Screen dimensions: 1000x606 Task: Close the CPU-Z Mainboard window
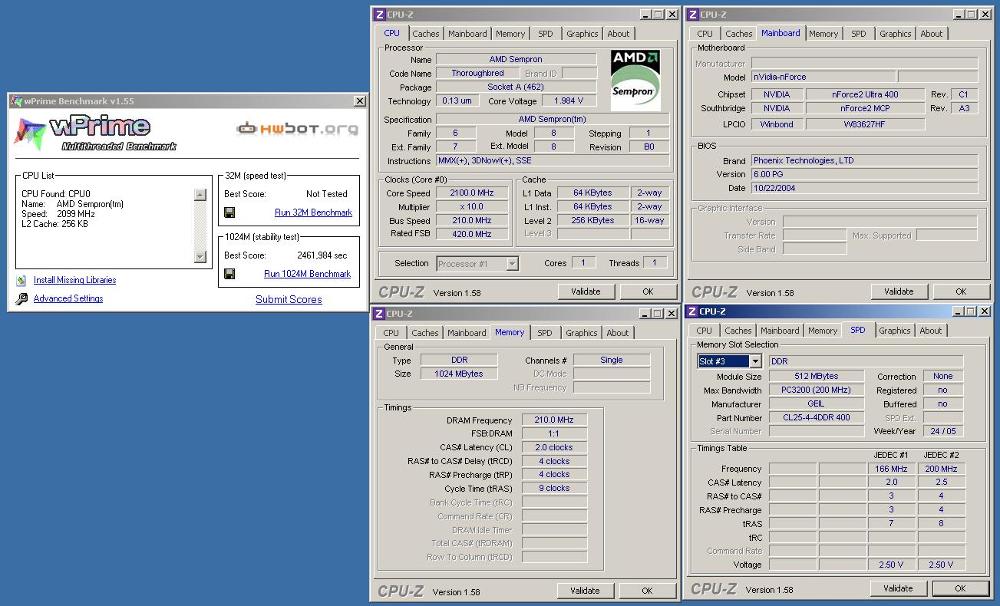click(985, 14)
